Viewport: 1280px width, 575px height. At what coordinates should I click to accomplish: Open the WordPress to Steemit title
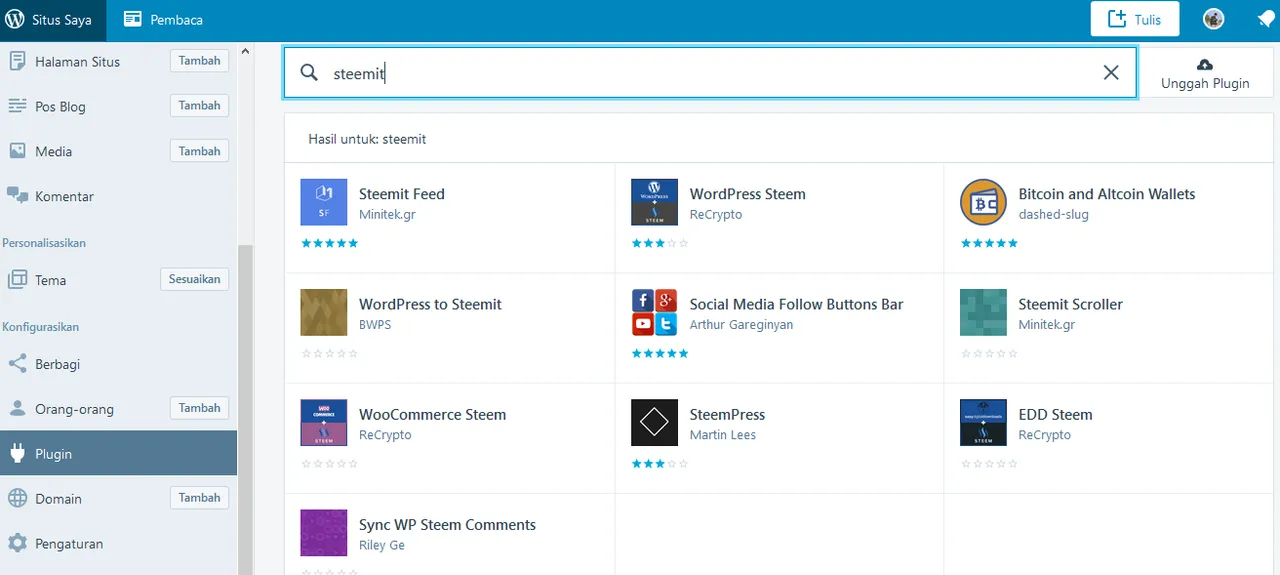430,304
